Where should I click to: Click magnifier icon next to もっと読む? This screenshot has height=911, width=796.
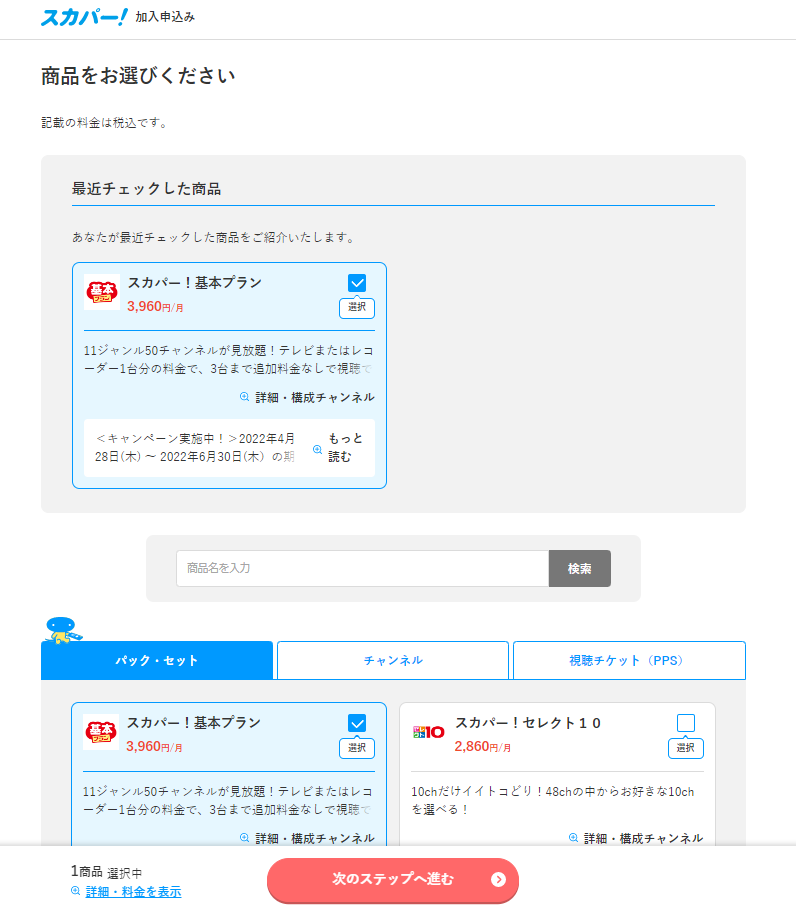coord(318,449)
